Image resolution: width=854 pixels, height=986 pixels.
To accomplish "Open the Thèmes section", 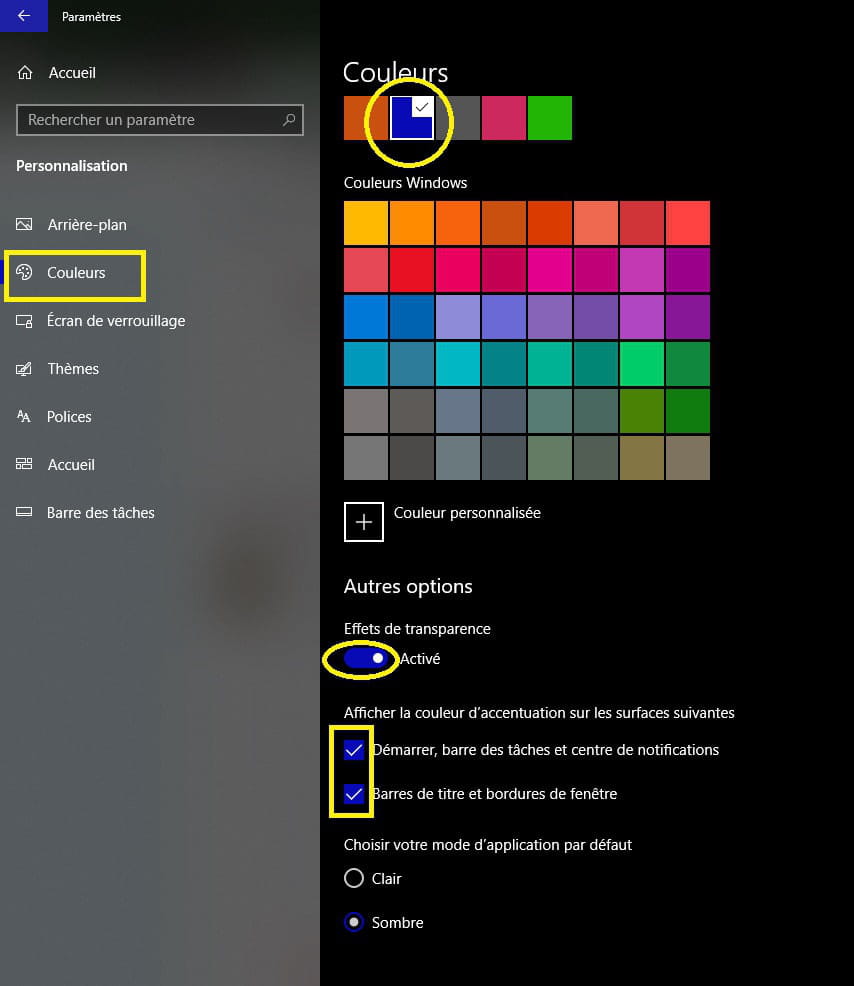I will pos(73,368).
